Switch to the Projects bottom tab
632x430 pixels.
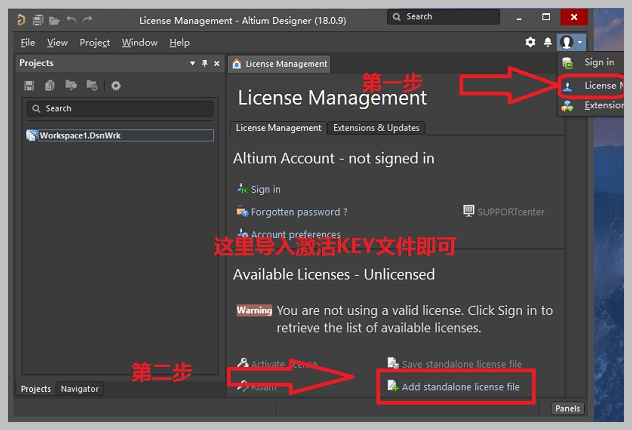[x=36, y=389]
